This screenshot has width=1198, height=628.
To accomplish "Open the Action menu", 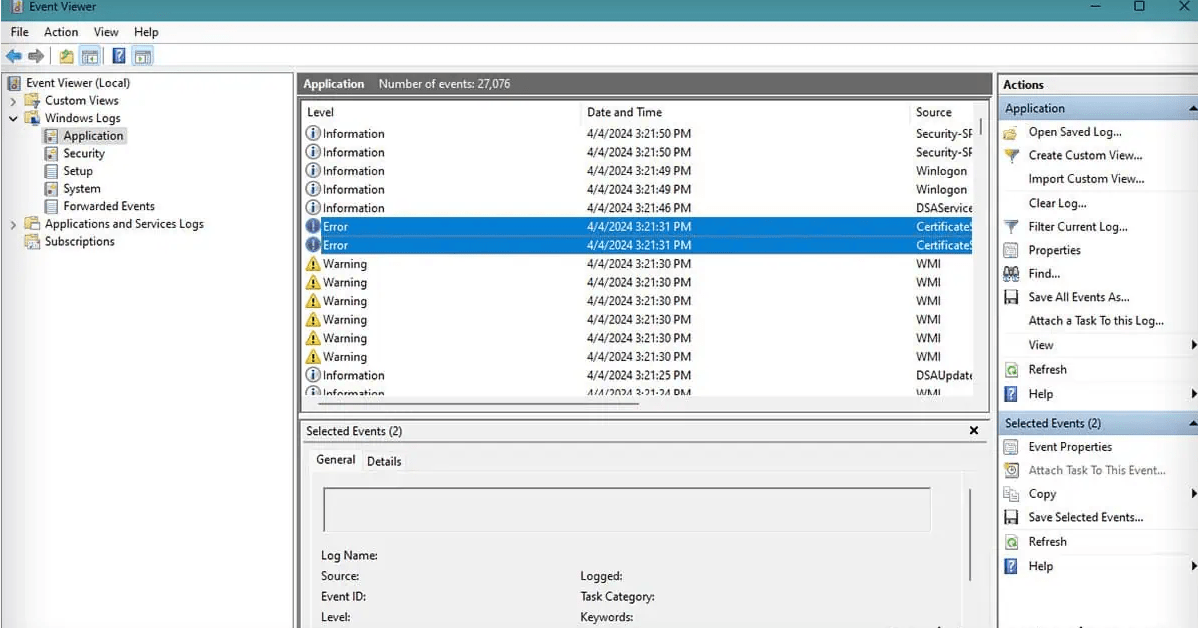I will point(61,32).
